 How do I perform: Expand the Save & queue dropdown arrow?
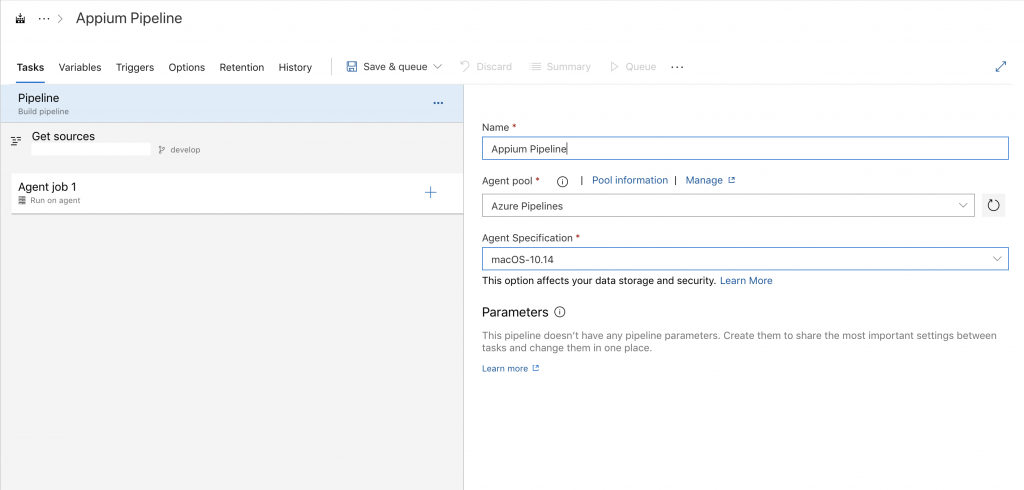pos(438,67)
